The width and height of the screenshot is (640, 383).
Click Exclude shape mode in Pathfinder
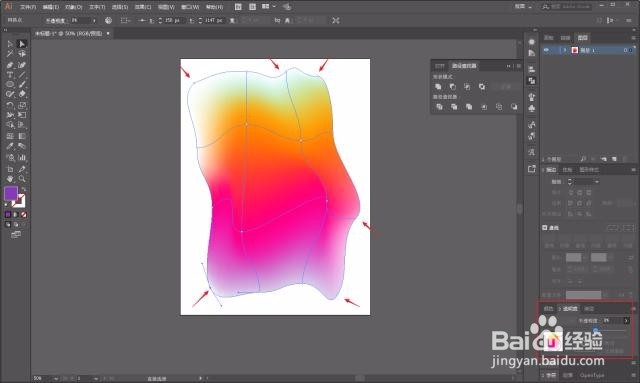[x=482, y=87]
